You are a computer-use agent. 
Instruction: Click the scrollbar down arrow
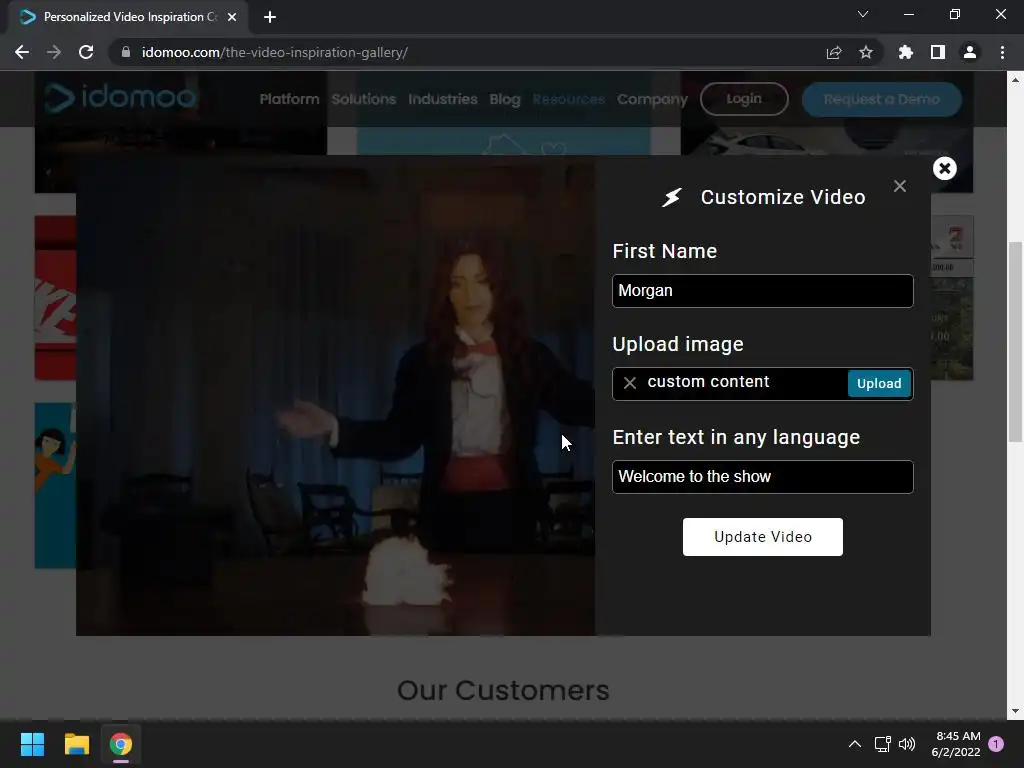(x=1015, y=711)
